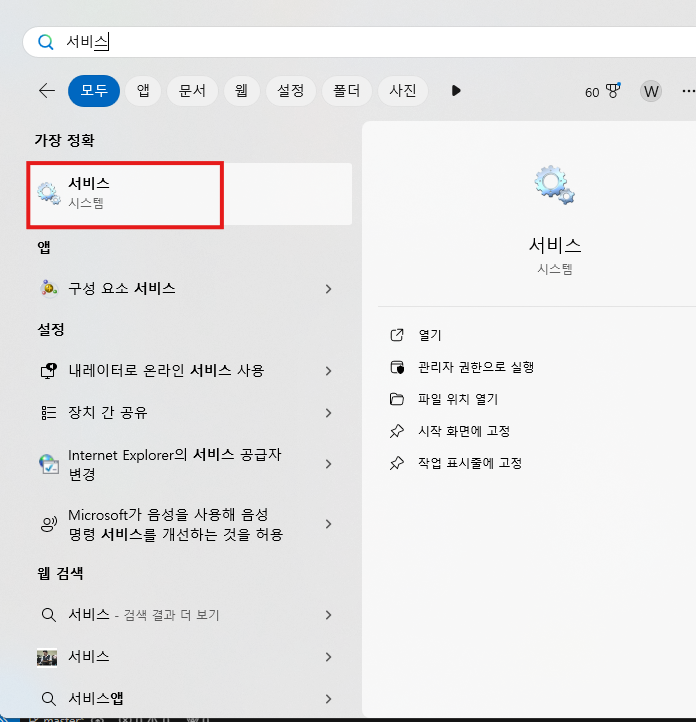Switch to the 앱 filter tab

143,91
